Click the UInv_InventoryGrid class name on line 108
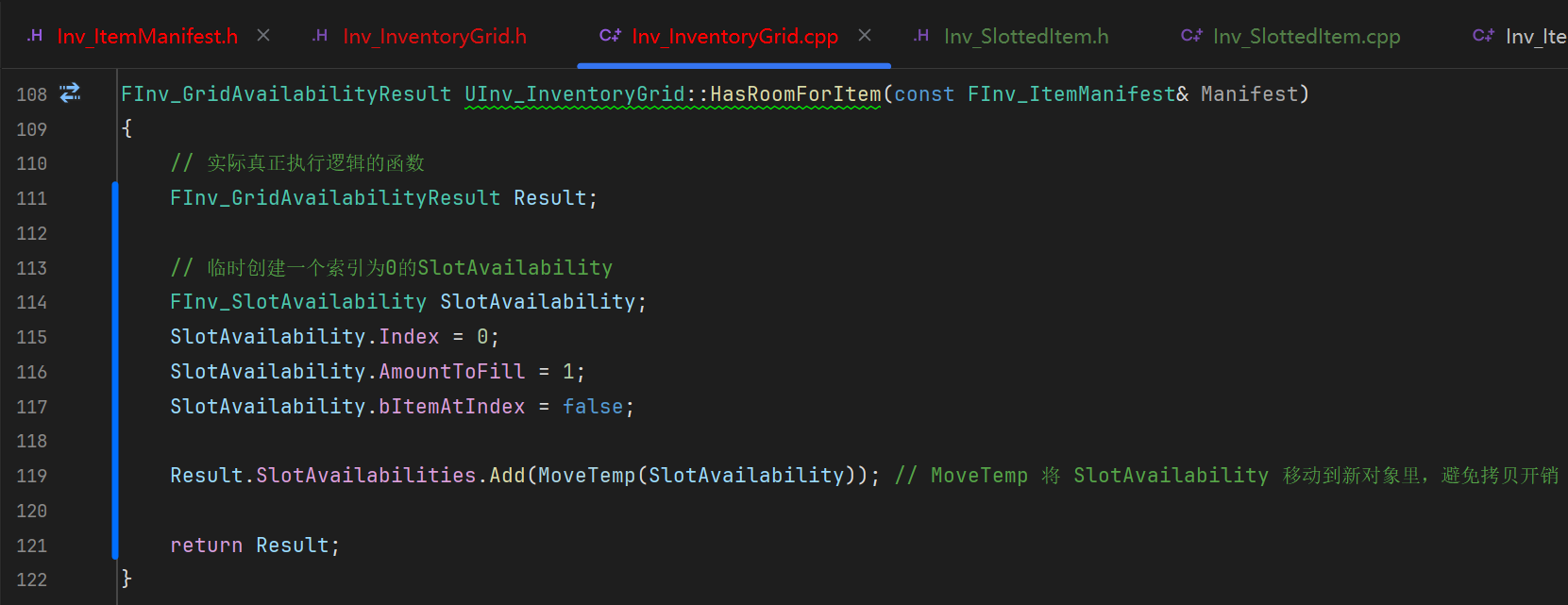 point(575,94)
